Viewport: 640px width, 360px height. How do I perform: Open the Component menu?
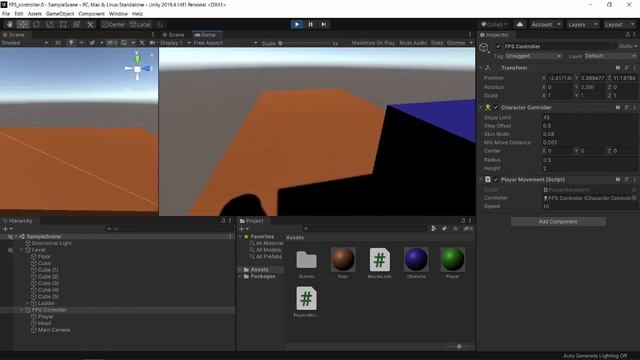tap(91, 13)
